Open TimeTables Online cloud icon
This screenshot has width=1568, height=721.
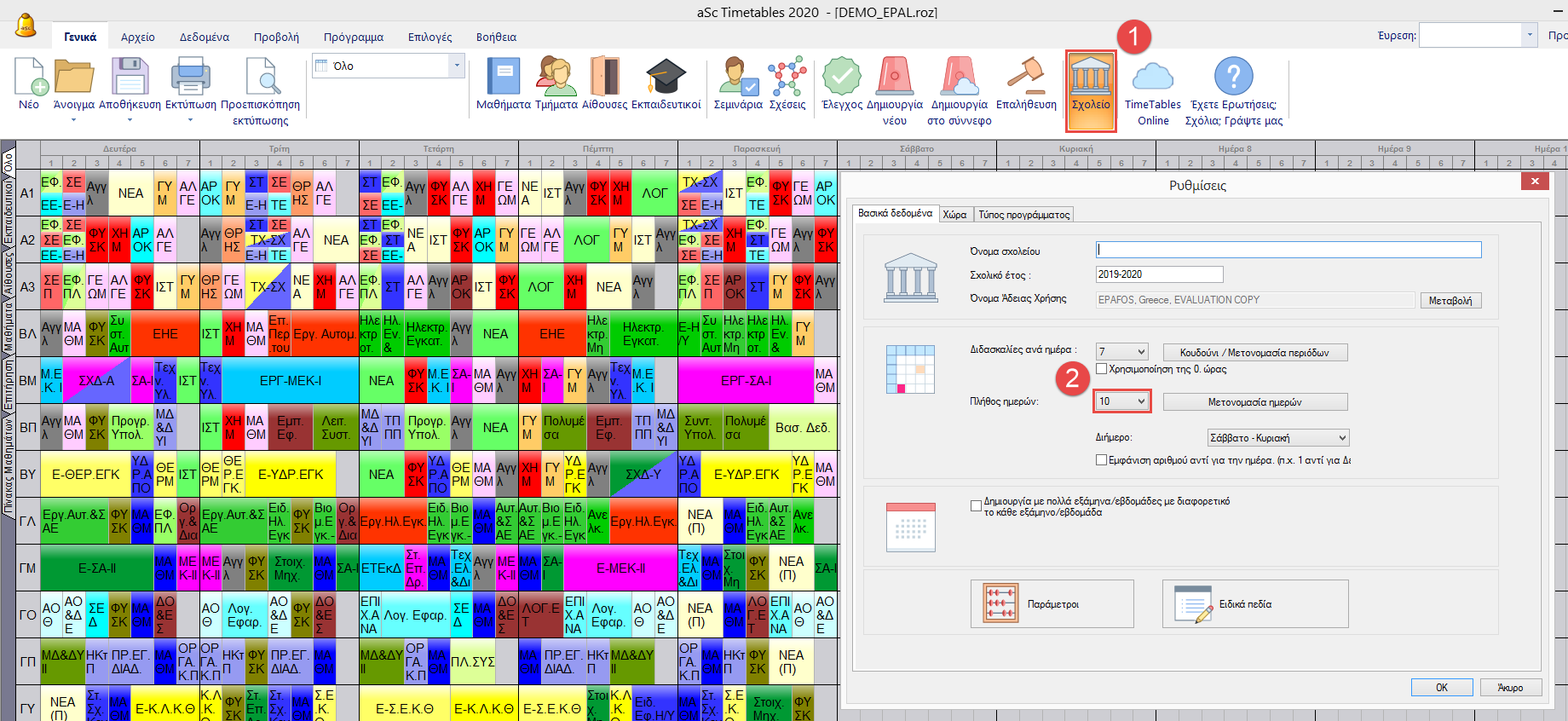click(x=1152, y=78)
